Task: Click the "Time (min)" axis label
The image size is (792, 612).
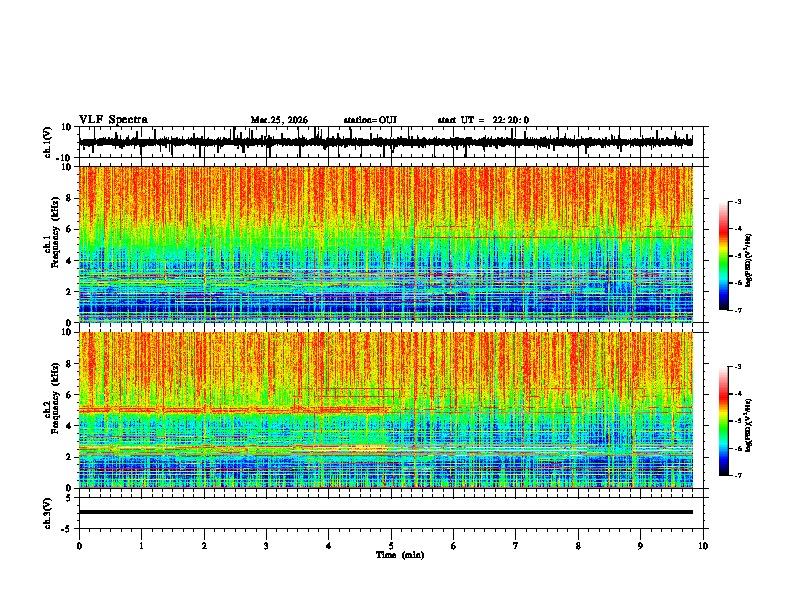Action: click(400, 555)
